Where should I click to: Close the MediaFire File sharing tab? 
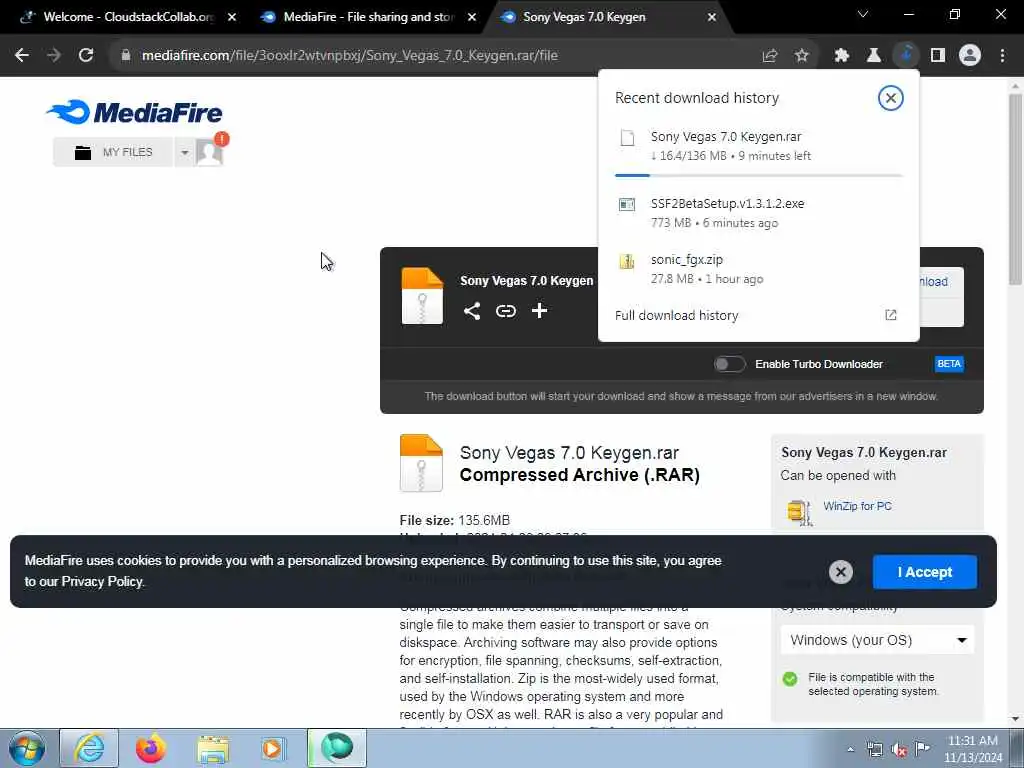[472, 17]
